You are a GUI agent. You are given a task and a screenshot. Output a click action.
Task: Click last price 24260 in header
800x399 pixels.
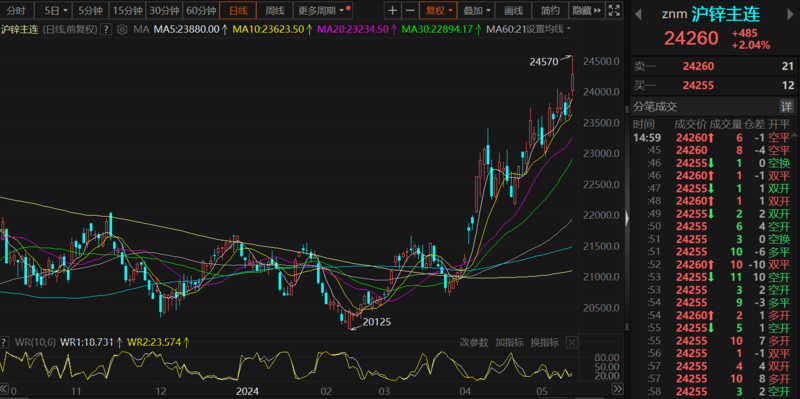(x=691, y=38)
